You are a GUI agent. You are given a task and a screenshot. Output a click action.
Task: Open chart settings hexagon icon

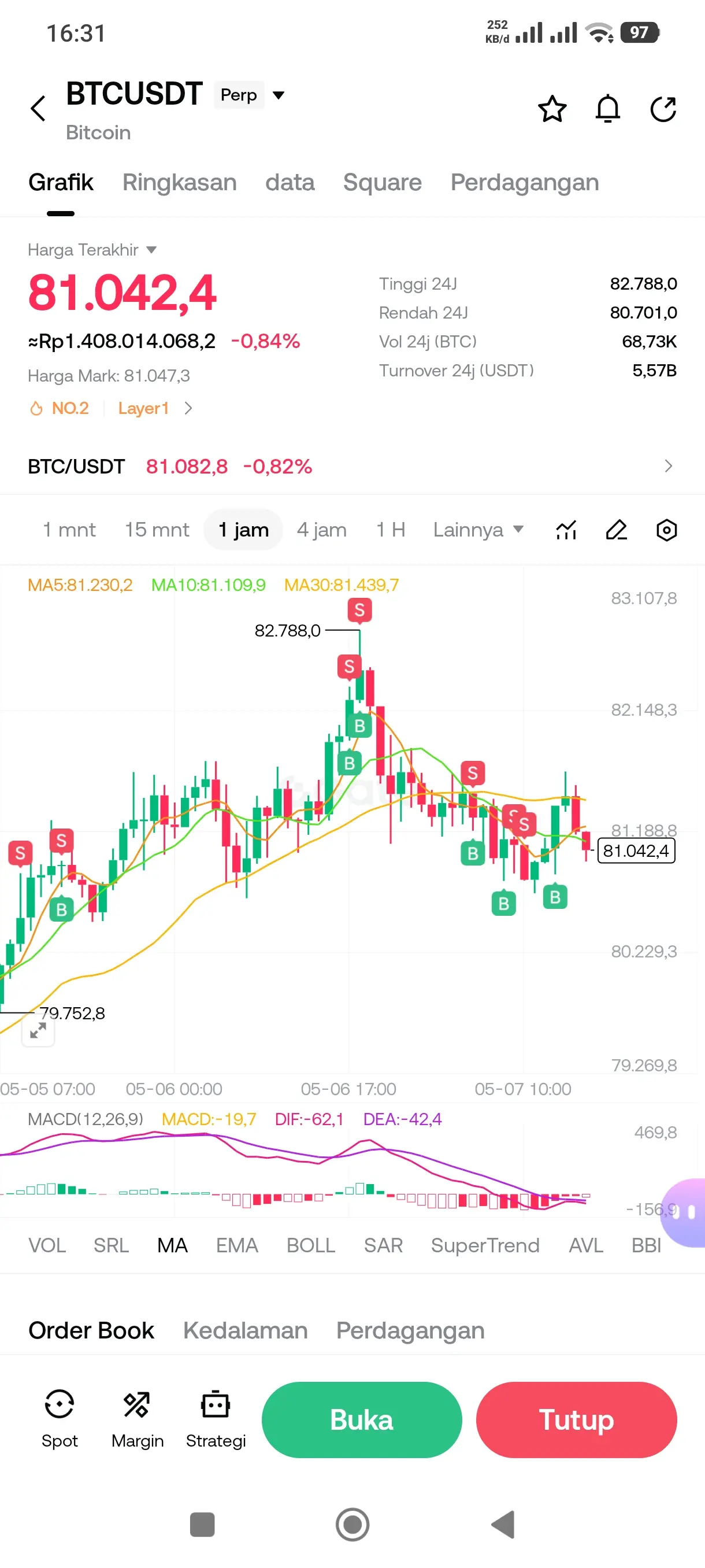[667, 530]
